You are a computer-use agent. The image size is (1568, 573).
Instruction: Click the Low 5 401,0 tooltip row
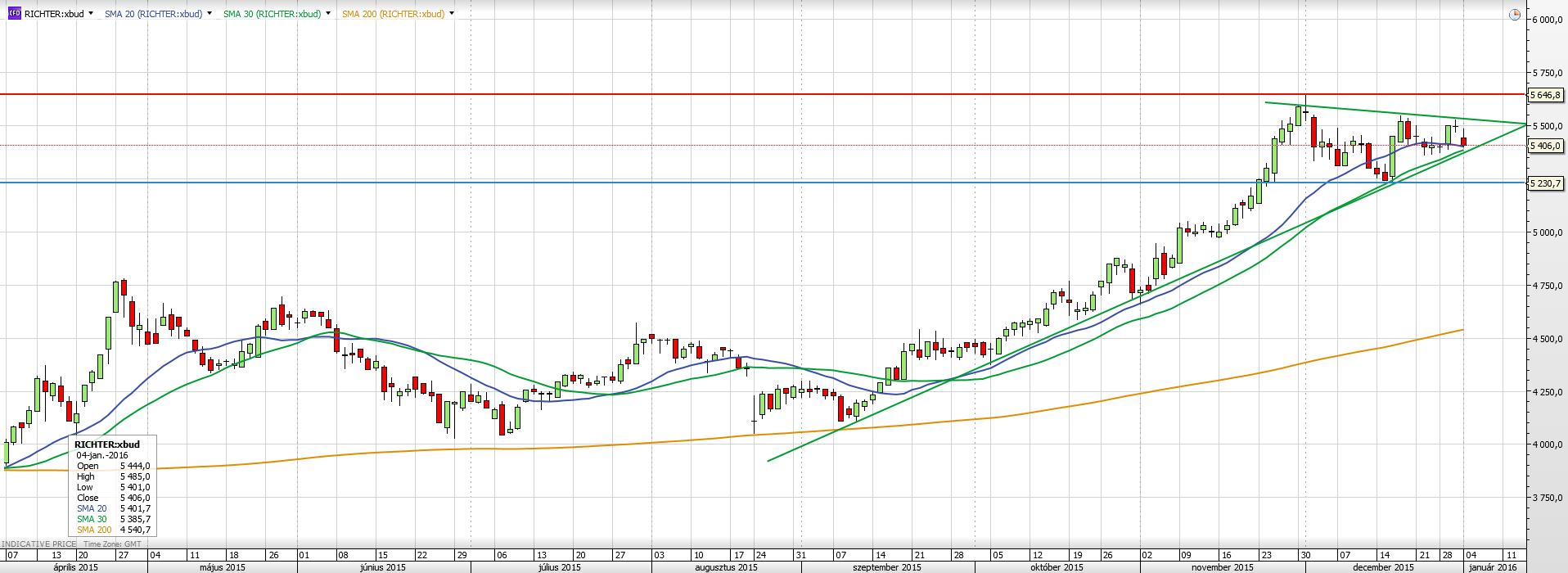pos(113,487)
